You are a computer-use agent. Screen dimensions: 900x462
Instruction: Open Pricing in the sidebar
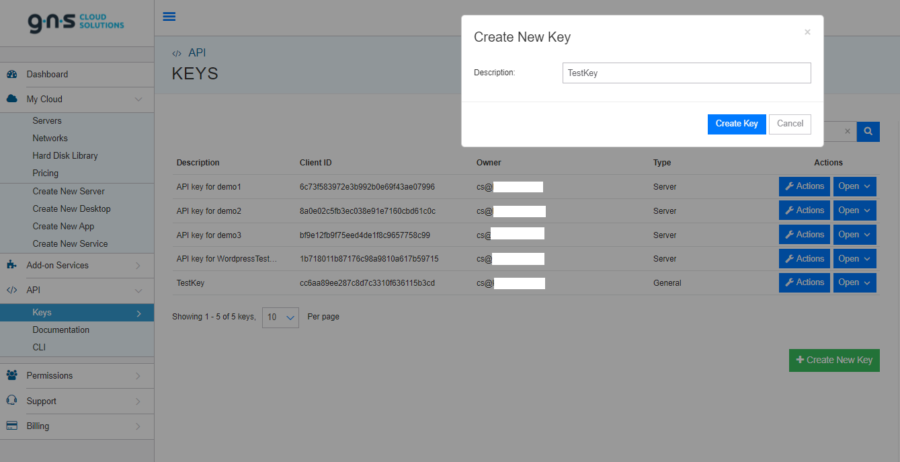pyautogui.click(x=45, y=173)
